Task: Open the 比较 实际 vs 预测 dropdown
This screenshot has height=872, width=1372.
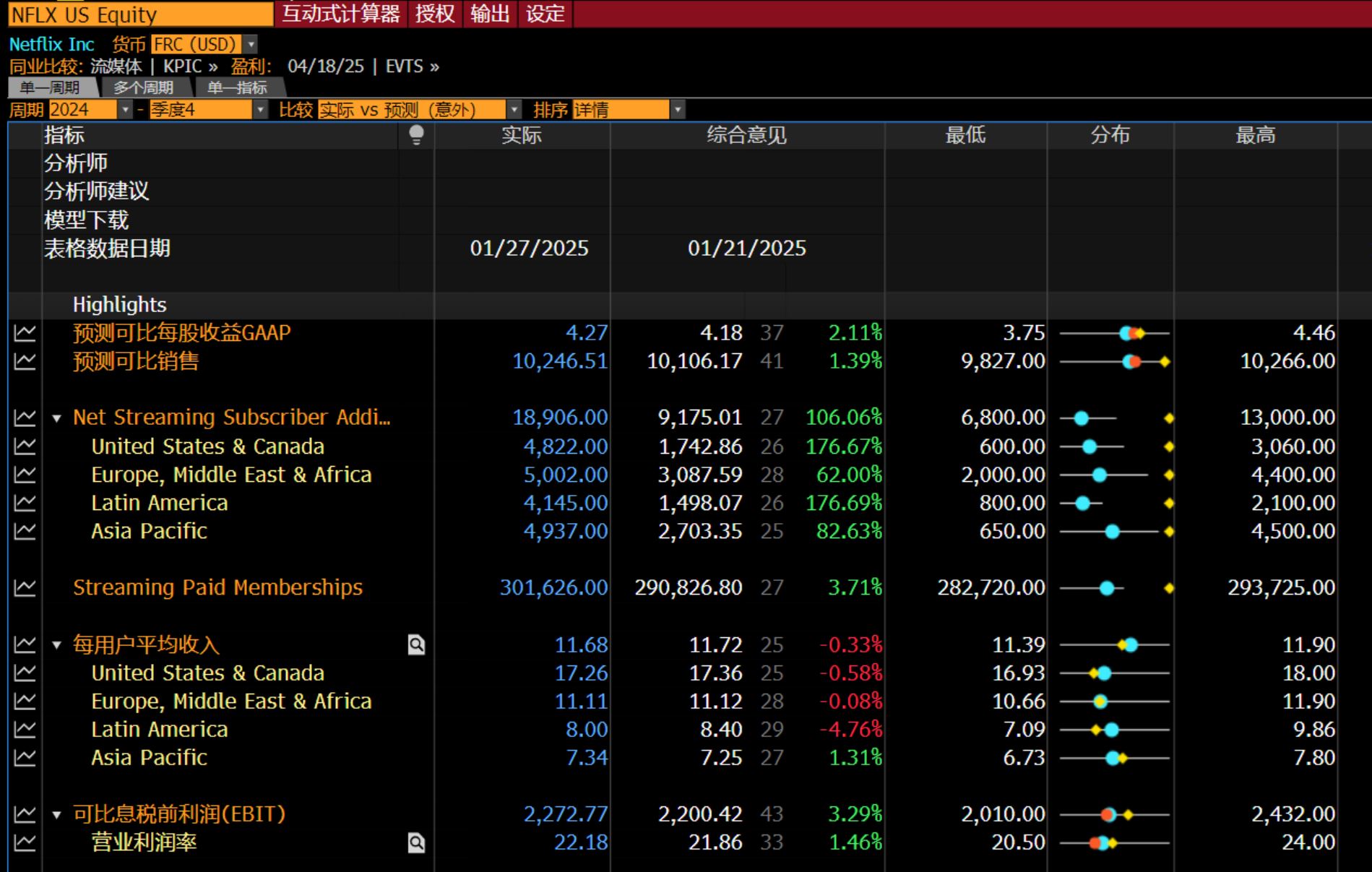Action: tap(514, 110)
